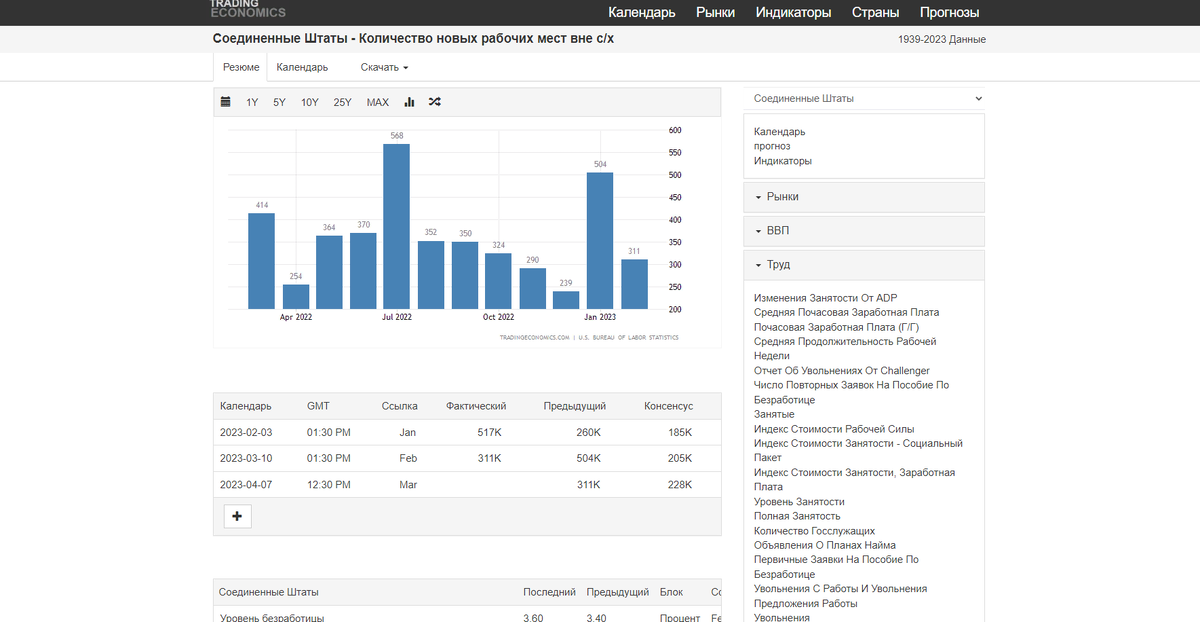Open the Количество Госслужащих sidebar link
The height and width of the screenshot is (622, 1200).
point(815,531)
